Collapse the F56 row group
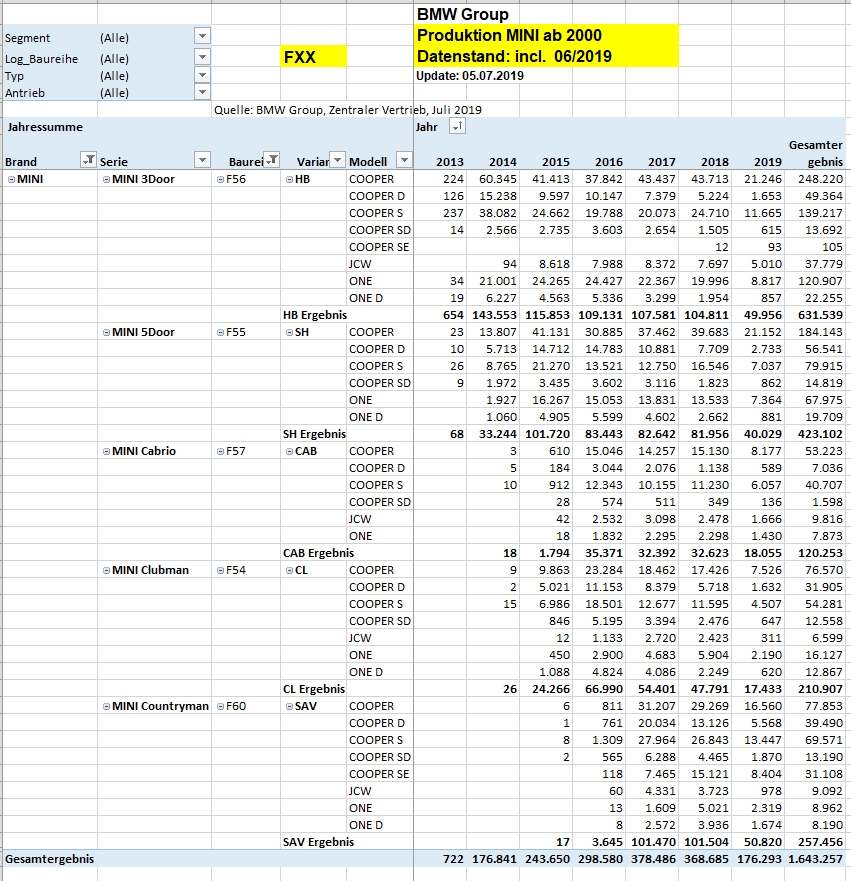 pyautogui.click(x=220, y=180)
